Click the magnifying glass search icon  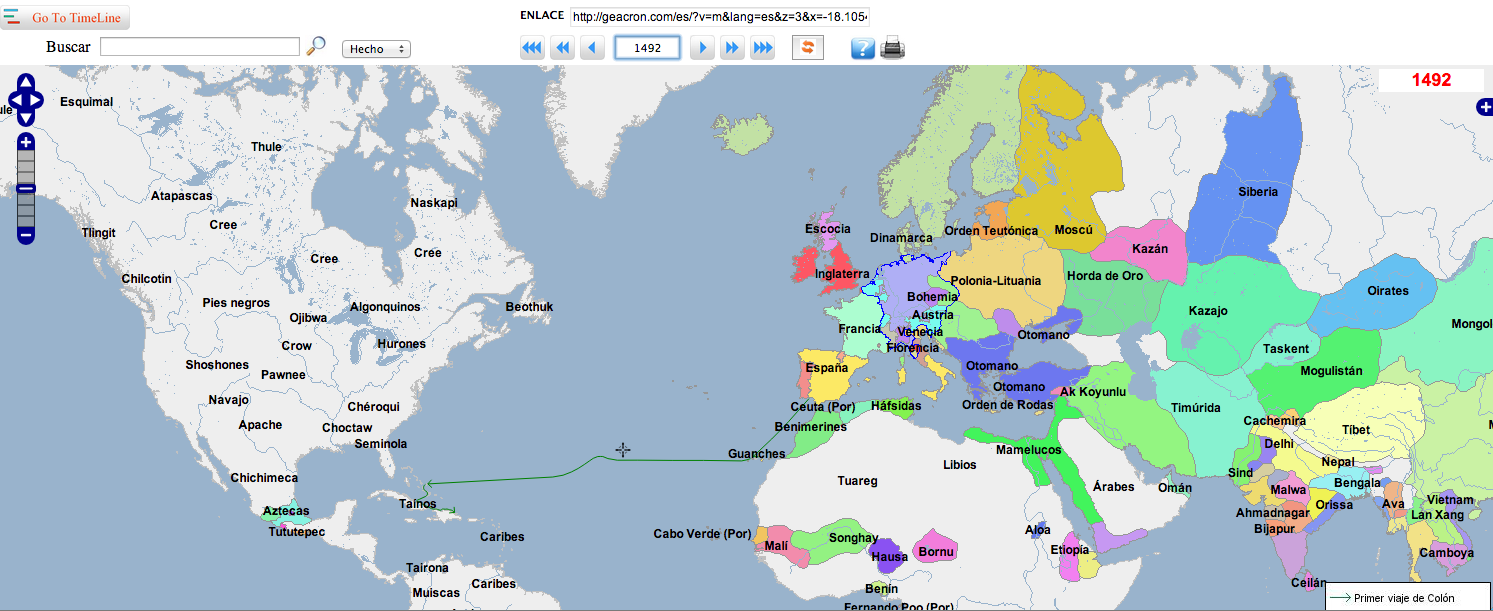[x=317, y=45]
